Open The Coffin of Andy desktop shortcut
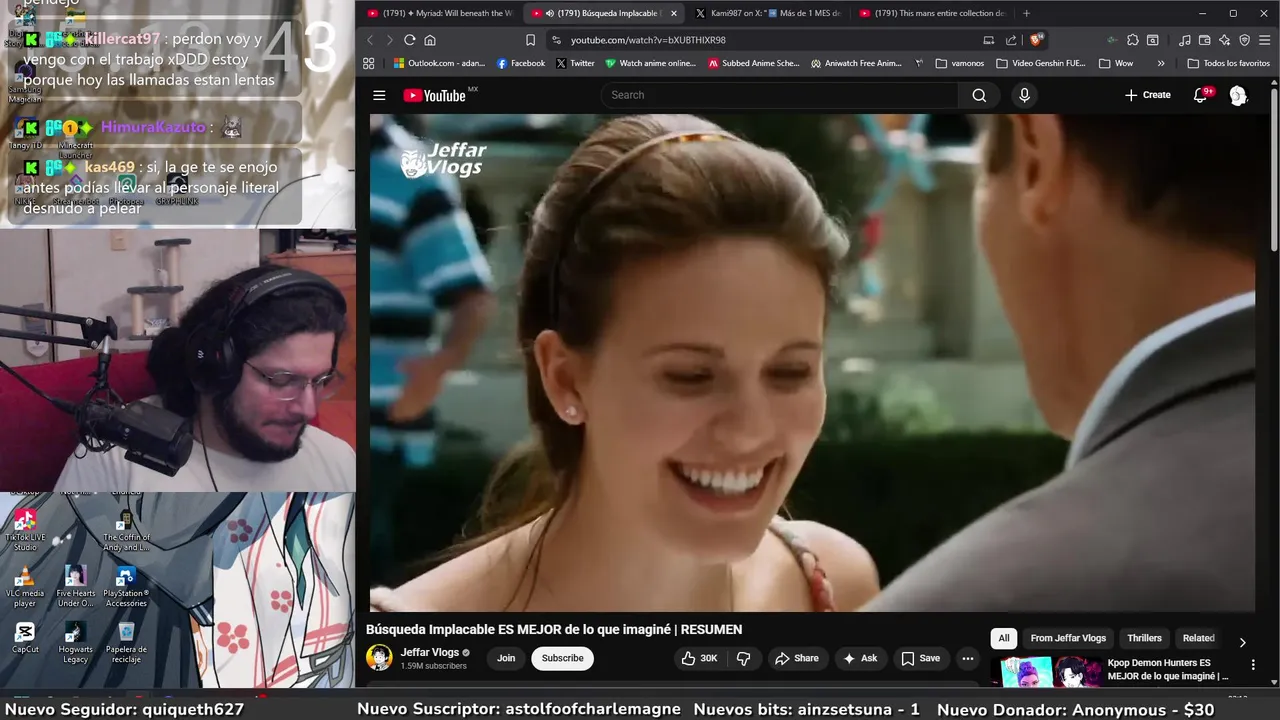Image resolution: width=1280 pixels, height=720 pixels. tap(126, 530)
